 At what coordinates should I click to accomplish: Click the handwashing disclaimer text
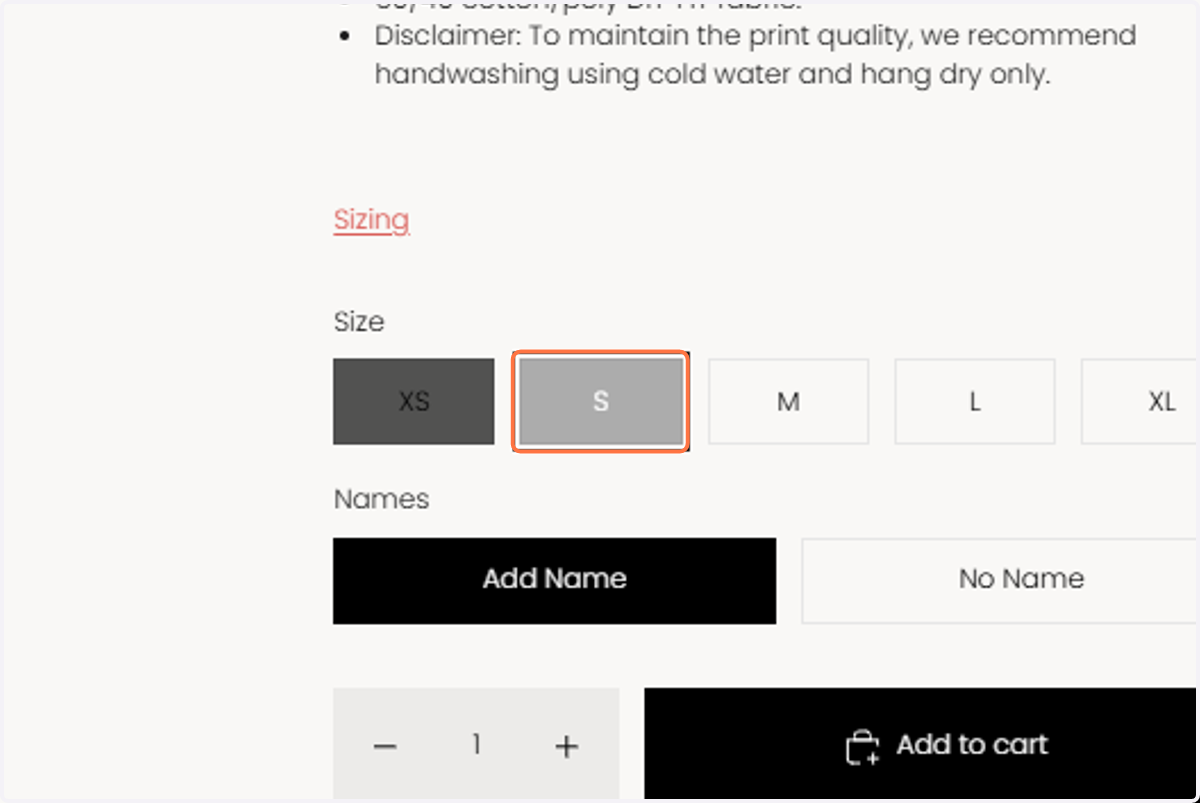click(755, 55)
